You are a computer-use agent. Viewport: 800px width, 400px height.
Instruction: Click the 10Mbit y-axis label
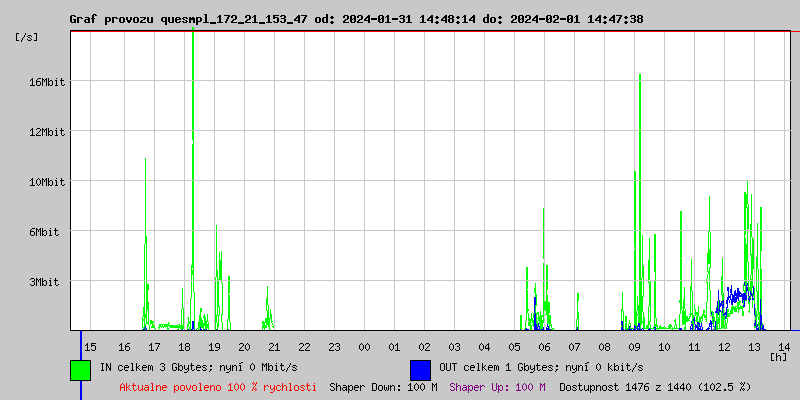point(47,182)
